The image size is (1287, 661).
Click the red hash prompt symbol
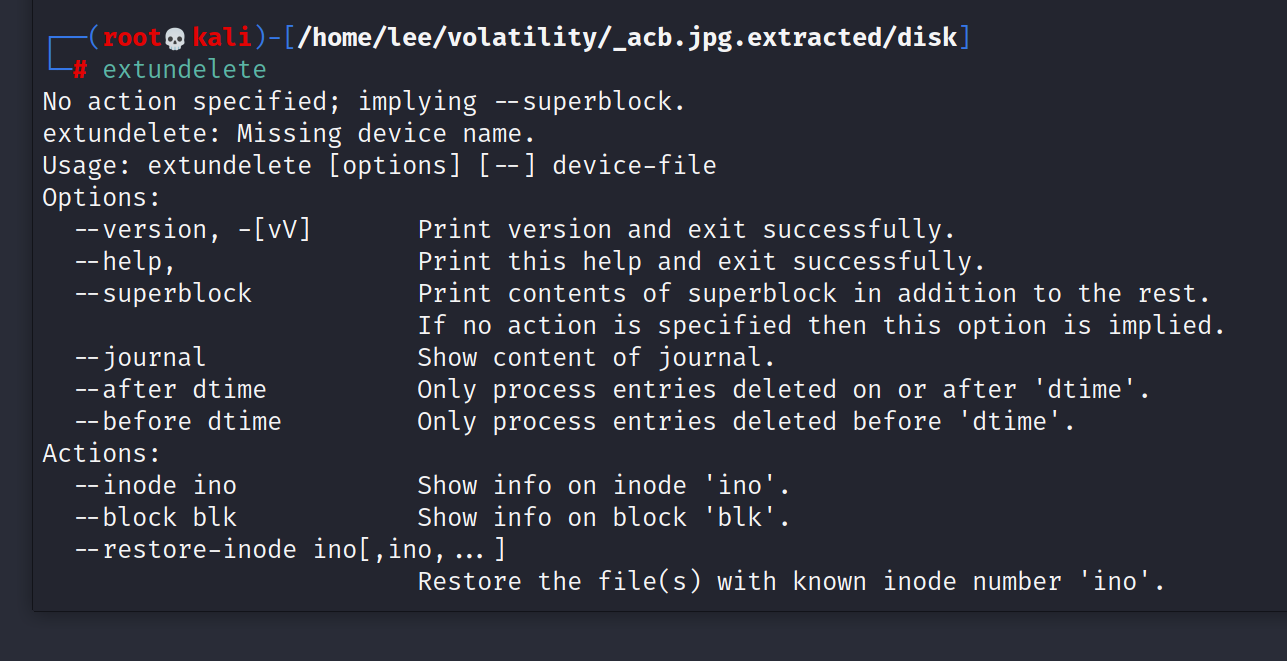click(80, 70)
